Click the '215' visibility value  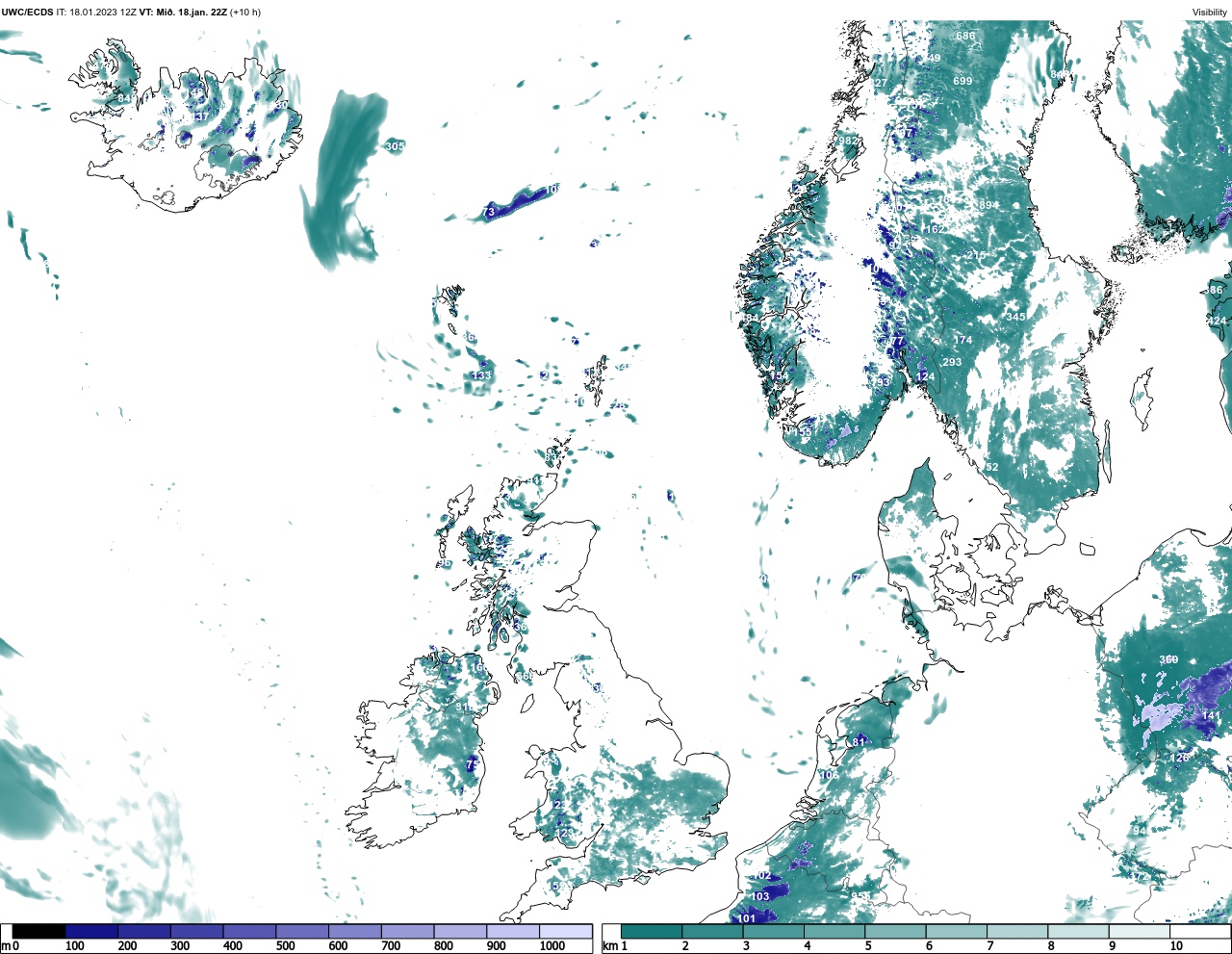click(977, 255)
